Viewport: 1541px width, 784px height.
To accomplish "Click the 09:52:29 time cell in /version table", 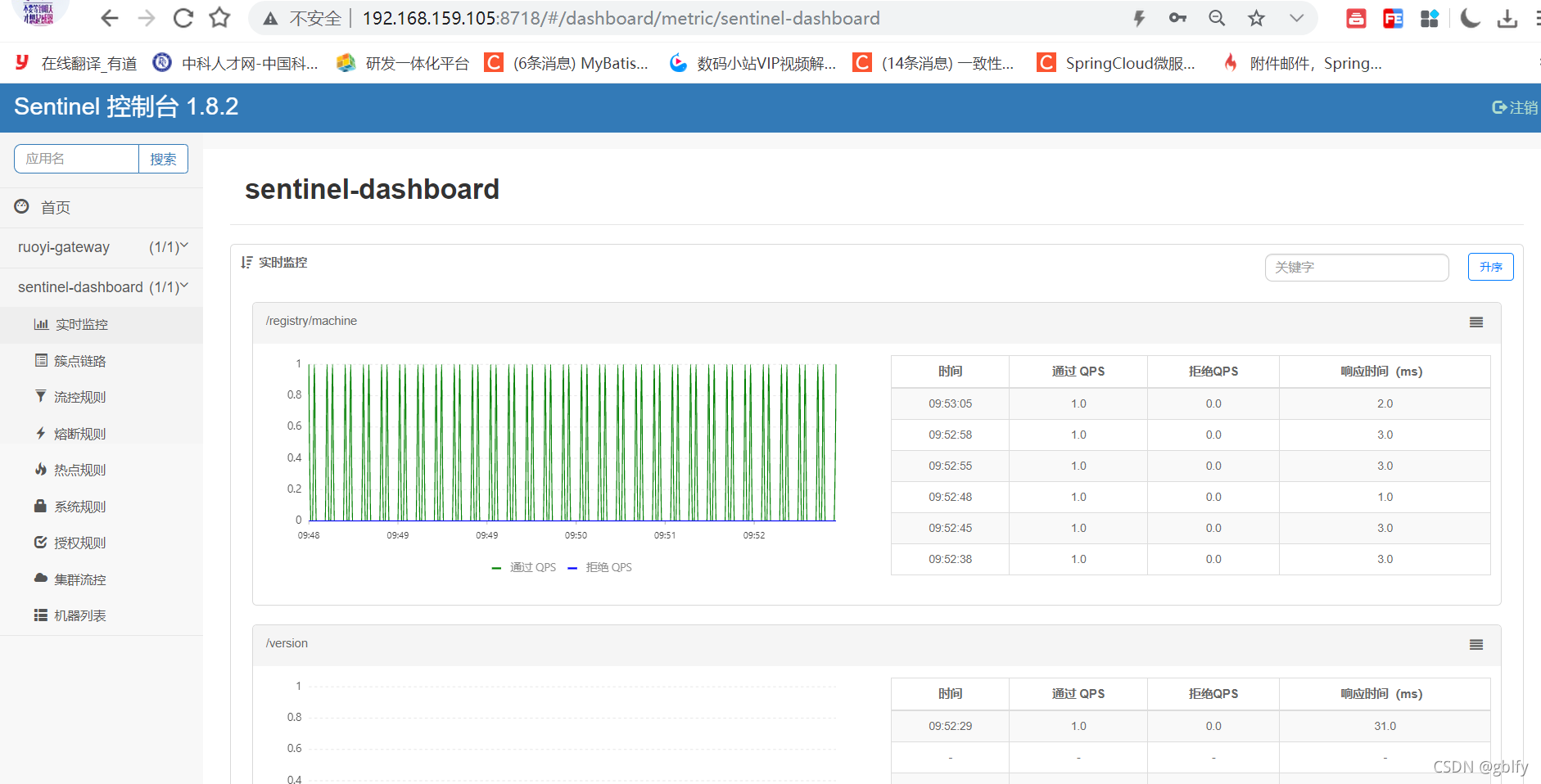I will [x=950, y=726].
